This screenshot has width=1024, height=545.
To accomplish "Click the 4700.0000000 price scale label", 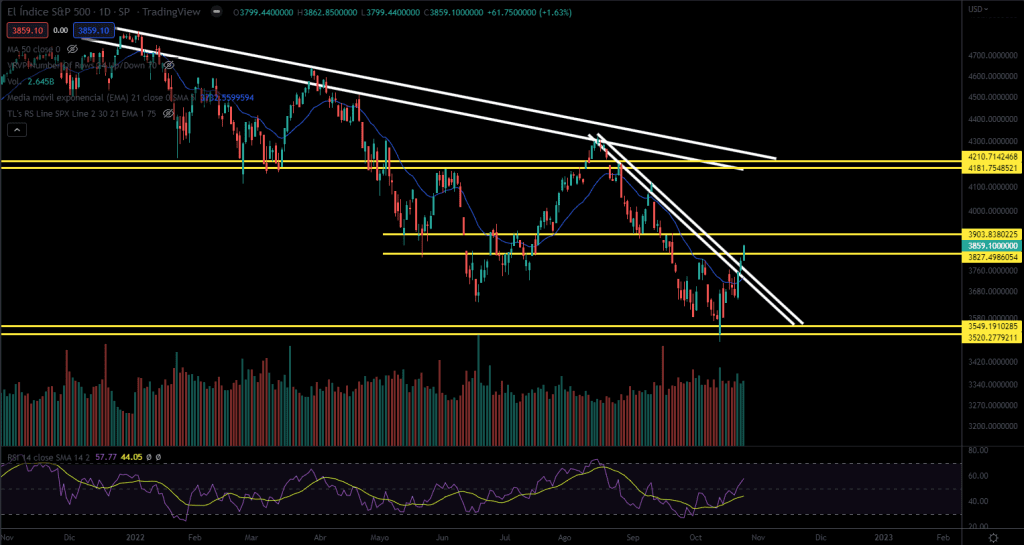I will [992, 56].
